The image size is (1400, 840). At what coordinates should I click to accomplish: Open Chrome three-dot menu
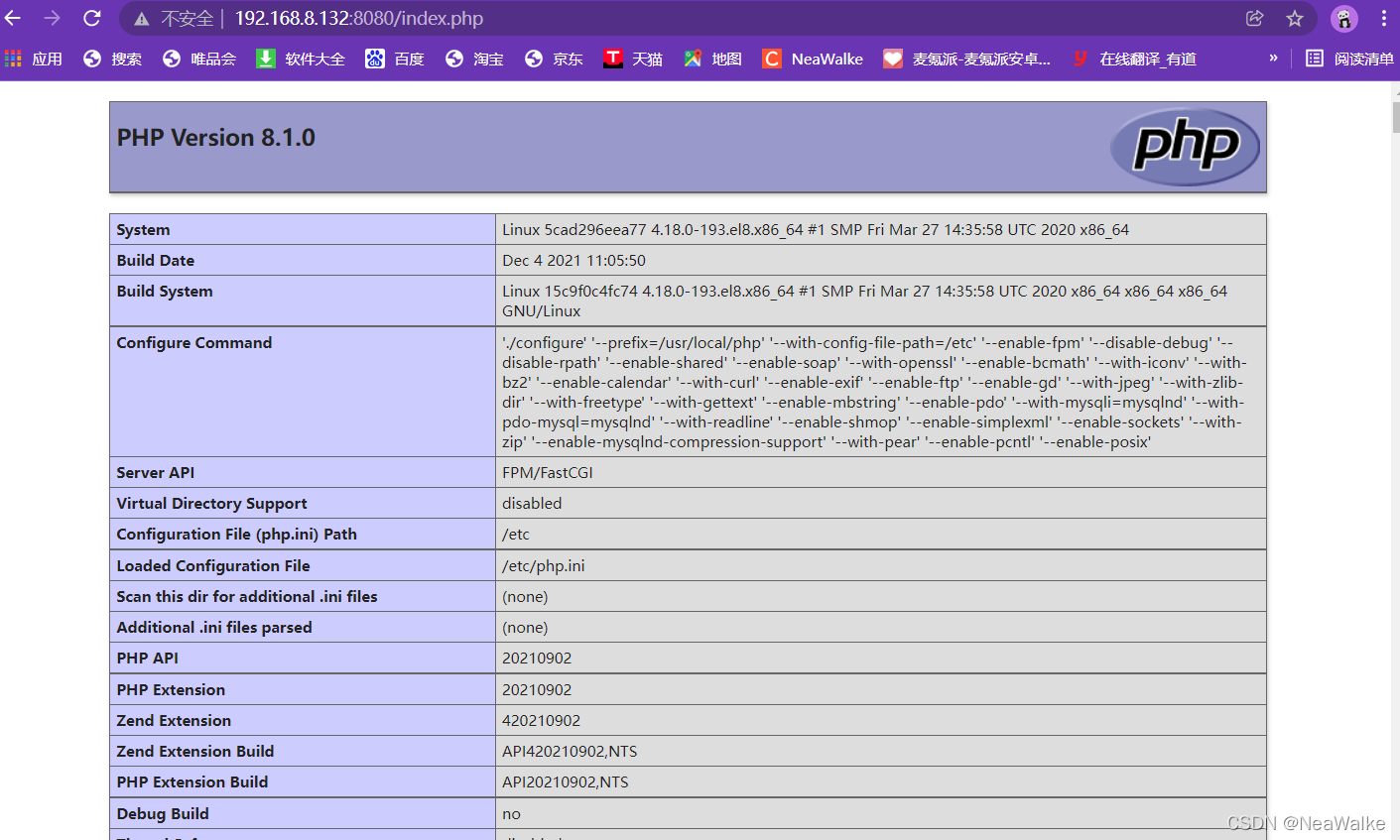[x=1383, y=18]
